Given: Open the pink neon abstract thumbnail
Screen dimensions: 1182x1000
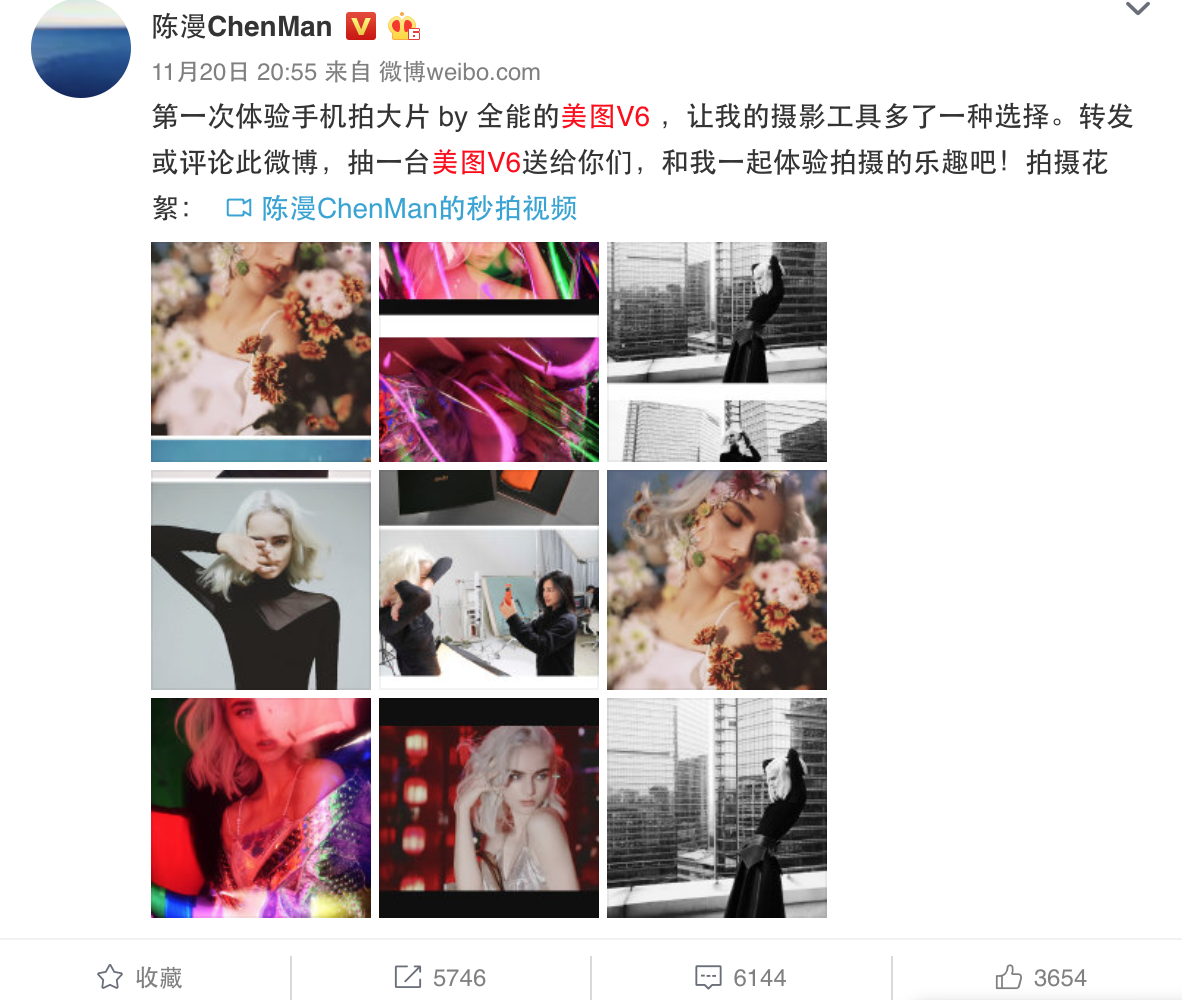Looking at the screenshot, I should coord(488,352).
